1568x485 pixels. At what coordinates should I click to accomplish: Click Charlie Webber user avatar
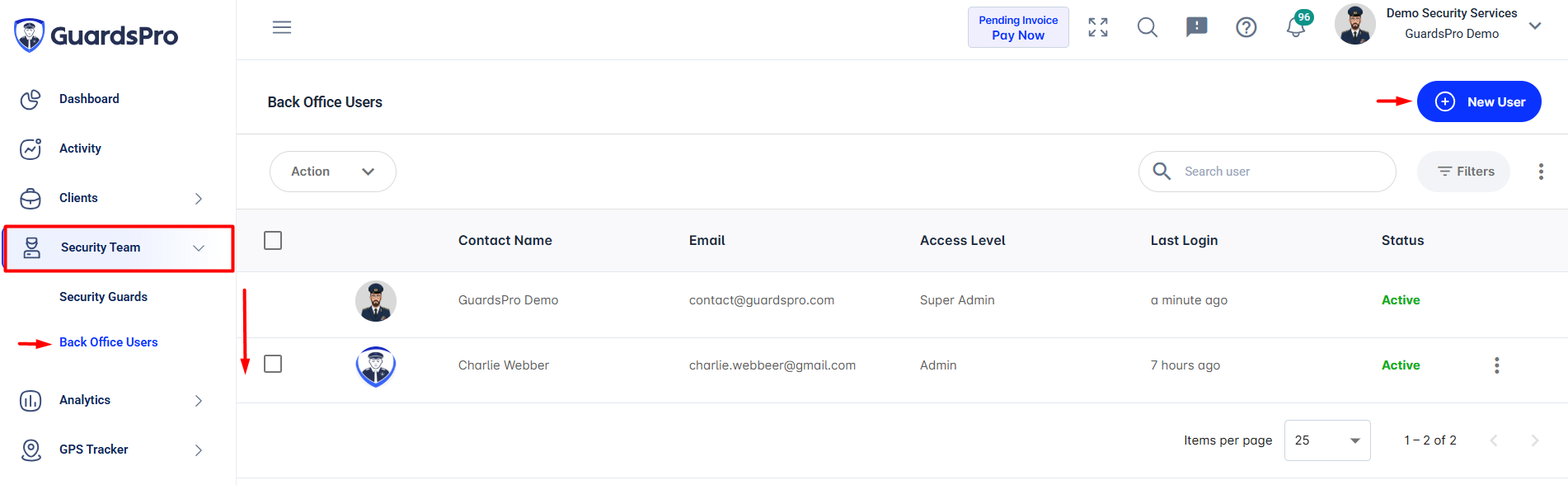(376, 366)
